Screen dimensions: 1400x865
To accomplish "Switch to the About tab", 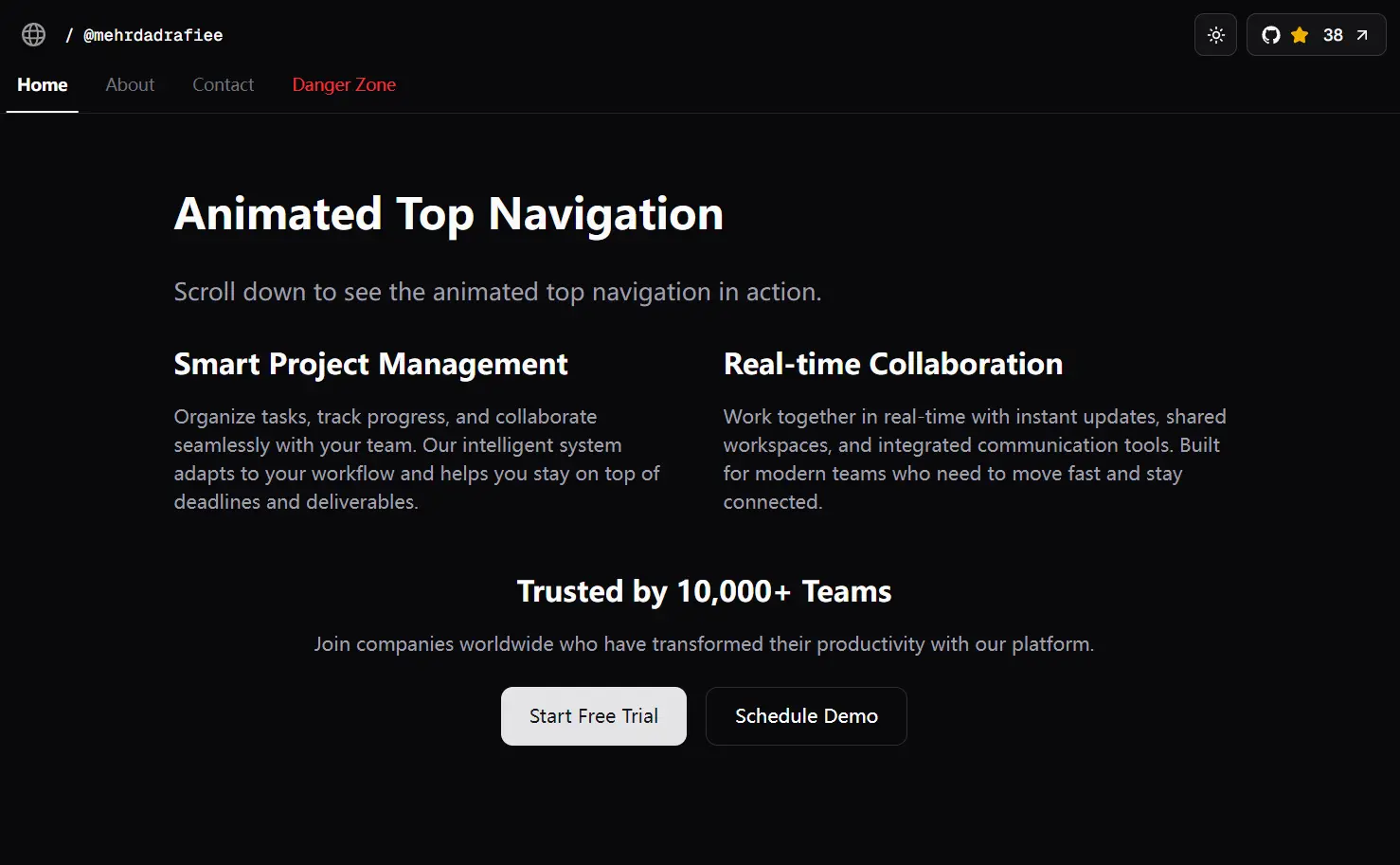I will point(130,85).
